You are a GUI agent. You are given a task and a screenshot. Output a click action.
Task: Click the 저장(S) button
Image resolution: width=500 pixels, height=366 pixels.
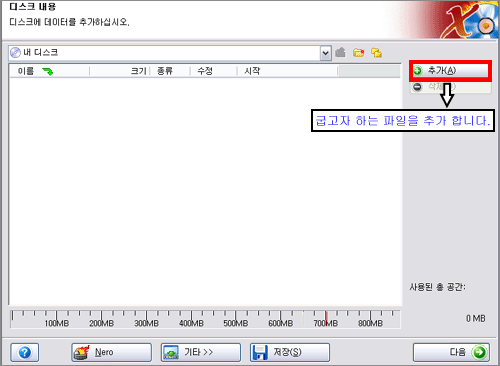290,352
